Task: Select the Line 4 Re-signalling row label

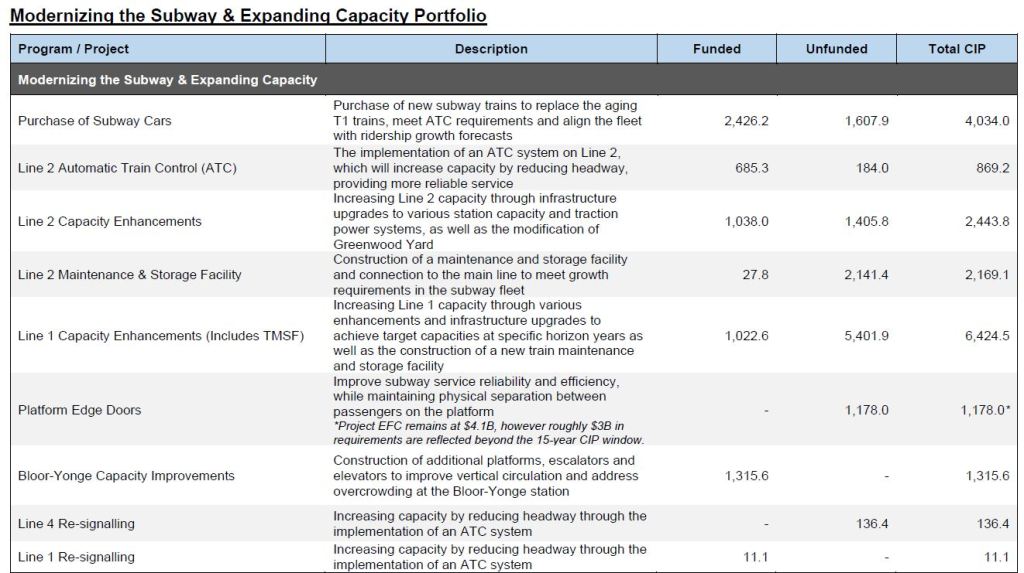Action: click(x=76, y=524)
